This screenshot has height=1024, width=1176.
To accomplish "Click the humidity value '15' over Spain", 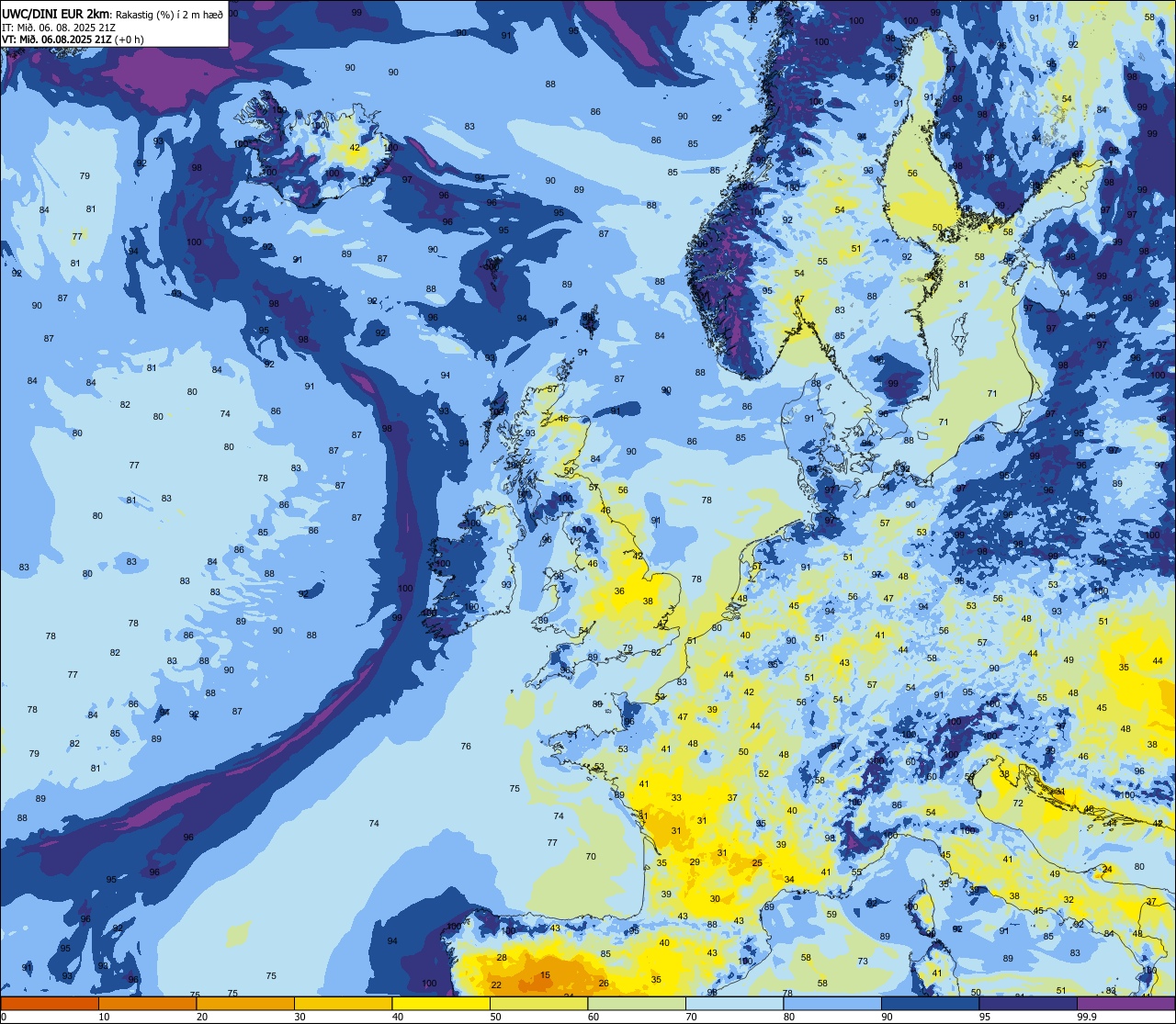I will (546, 975).
